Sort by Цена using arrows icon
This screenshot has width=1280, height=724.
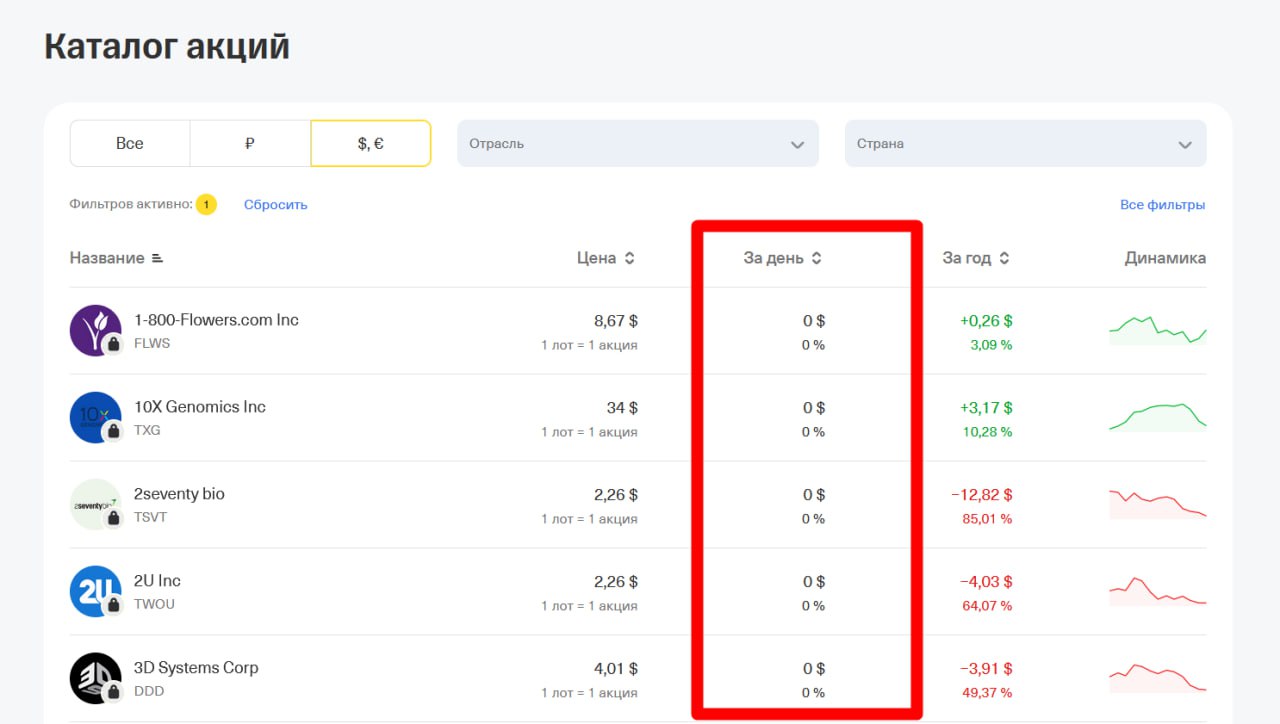click(629, 258)
